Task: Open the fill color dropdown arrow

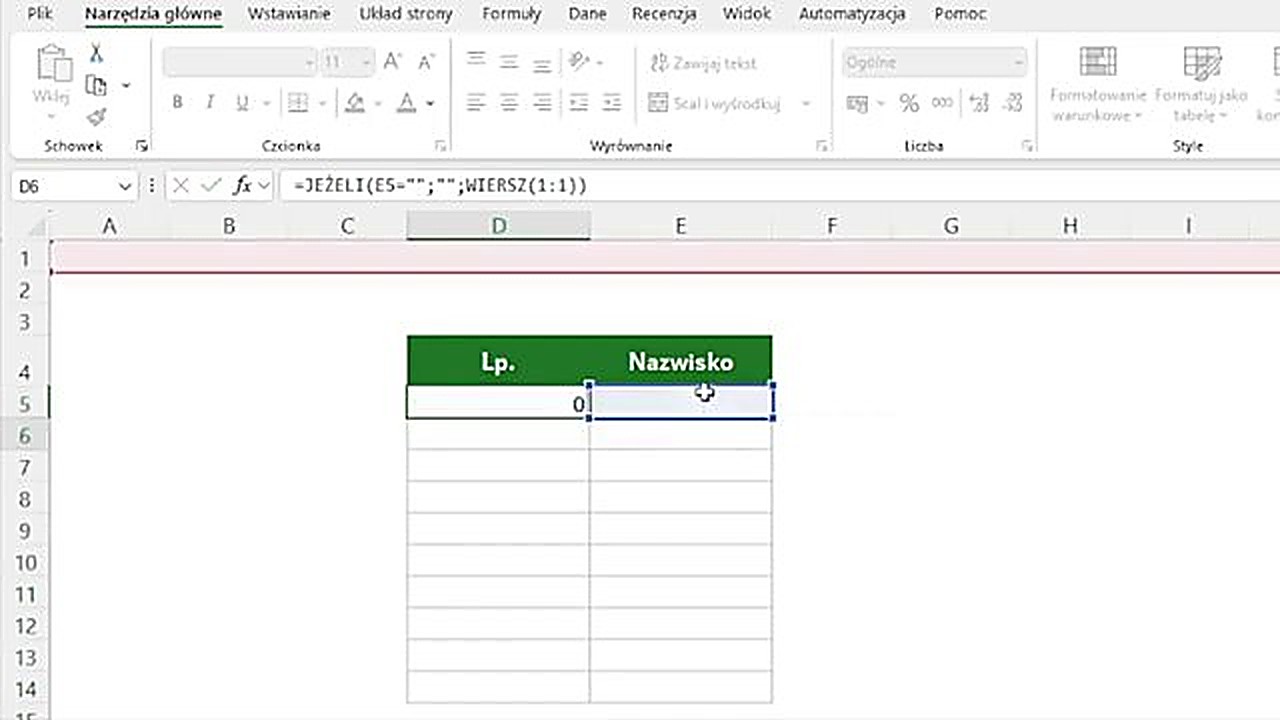Action: (x=376, y=103)
